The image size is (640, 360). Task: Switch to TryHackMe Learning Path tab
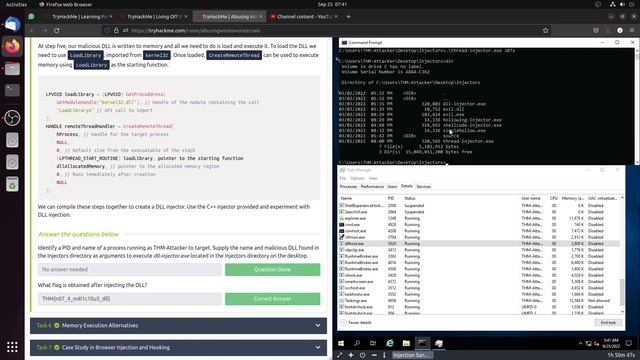pyautogui.click(x=79, y=17)
